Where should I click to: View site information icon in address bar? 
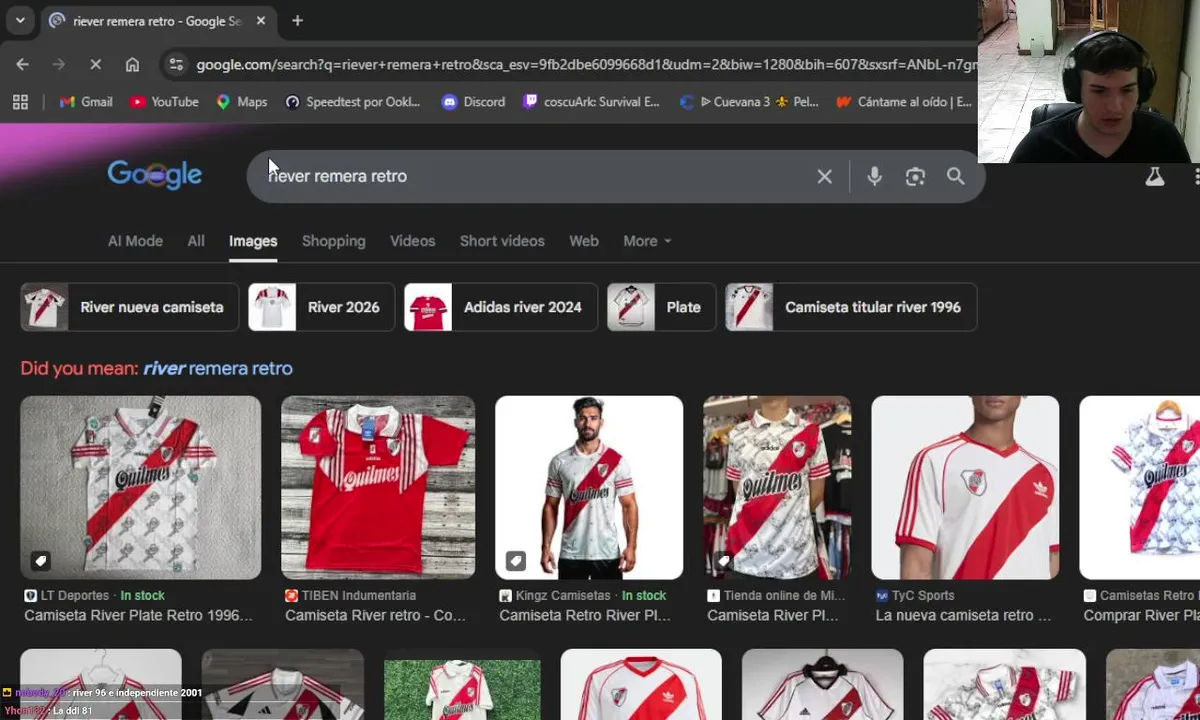176,64
